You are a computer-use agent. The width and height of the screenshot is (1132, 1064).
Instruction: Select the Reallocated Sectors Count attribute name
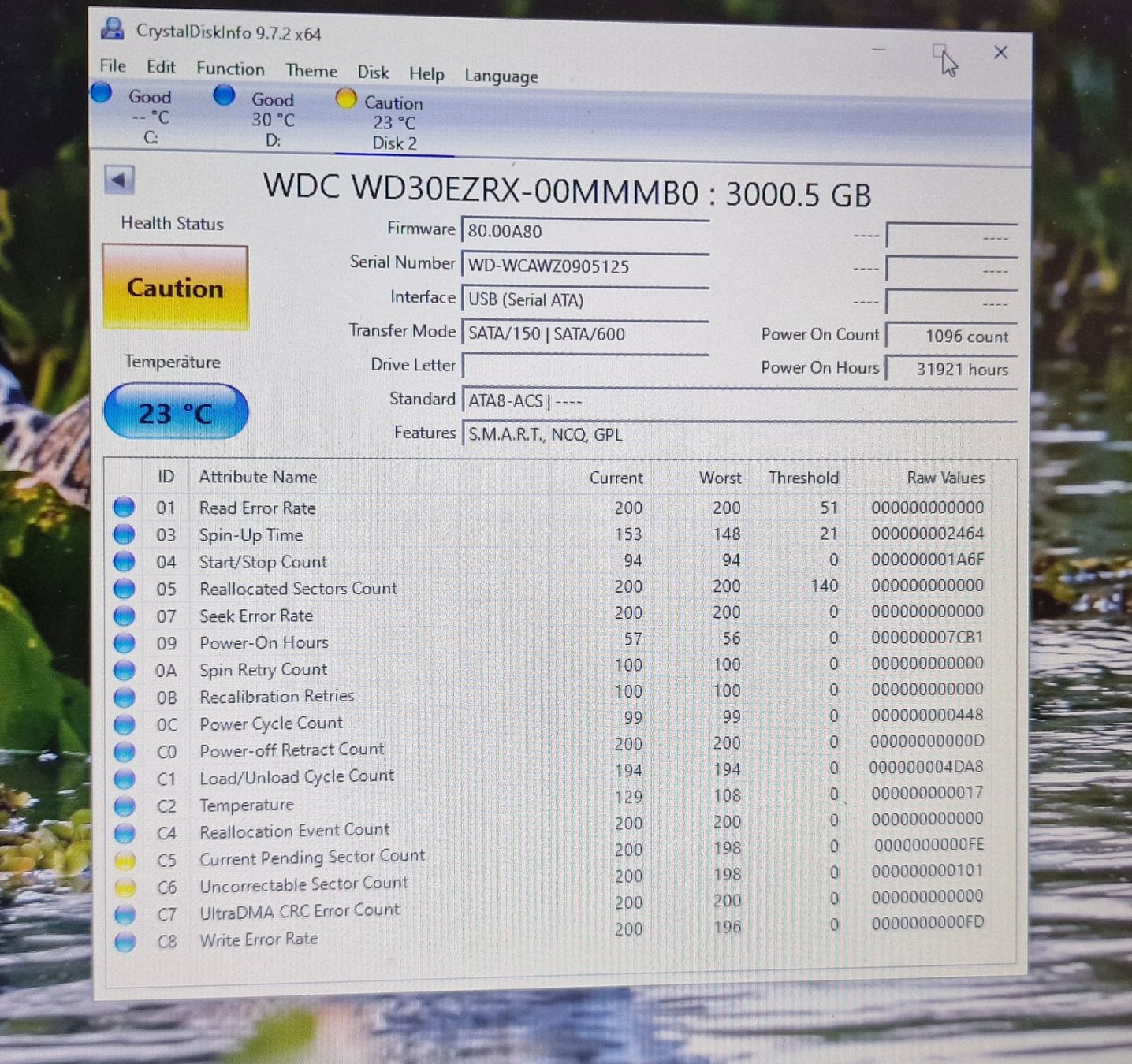click(x=298, y=589)
